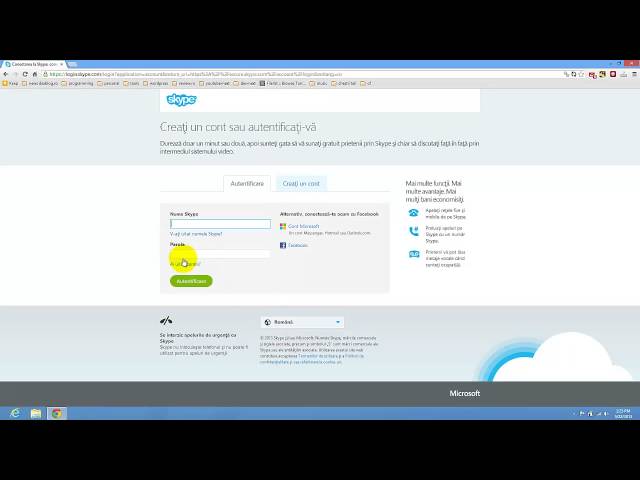This screenshot has width=640, height=480.
Task: Click the red square extension icon
Action: coord(613,74)
